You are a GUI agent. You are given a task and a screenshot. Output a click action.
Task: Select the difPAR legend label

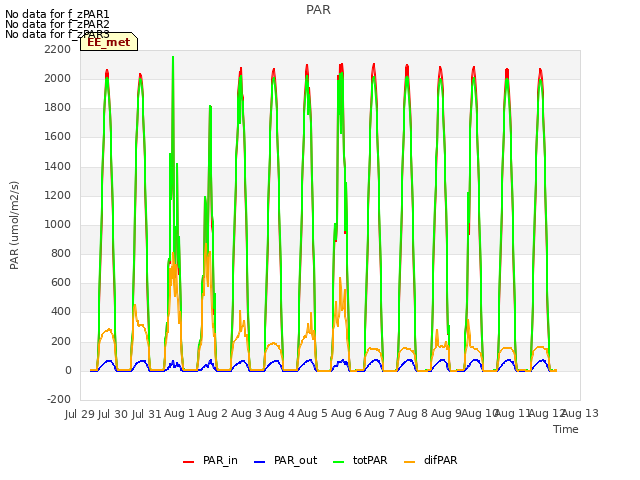click(x=440, y=460)
